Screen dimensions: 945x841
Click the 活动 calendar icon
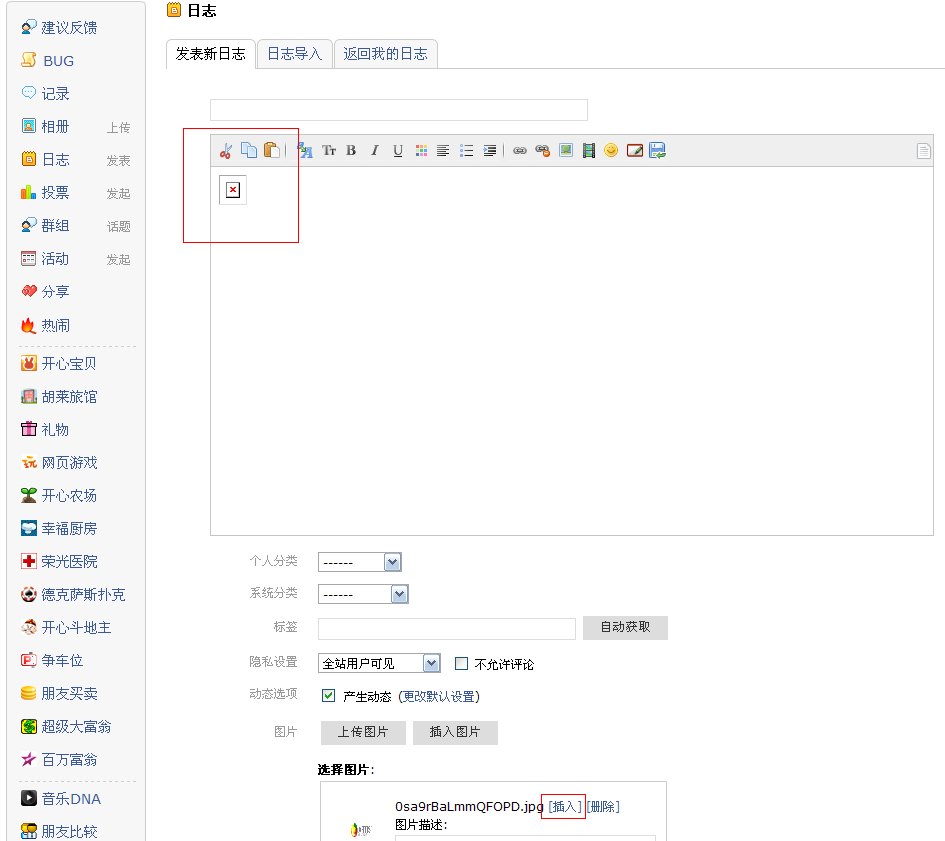(29, 259)
